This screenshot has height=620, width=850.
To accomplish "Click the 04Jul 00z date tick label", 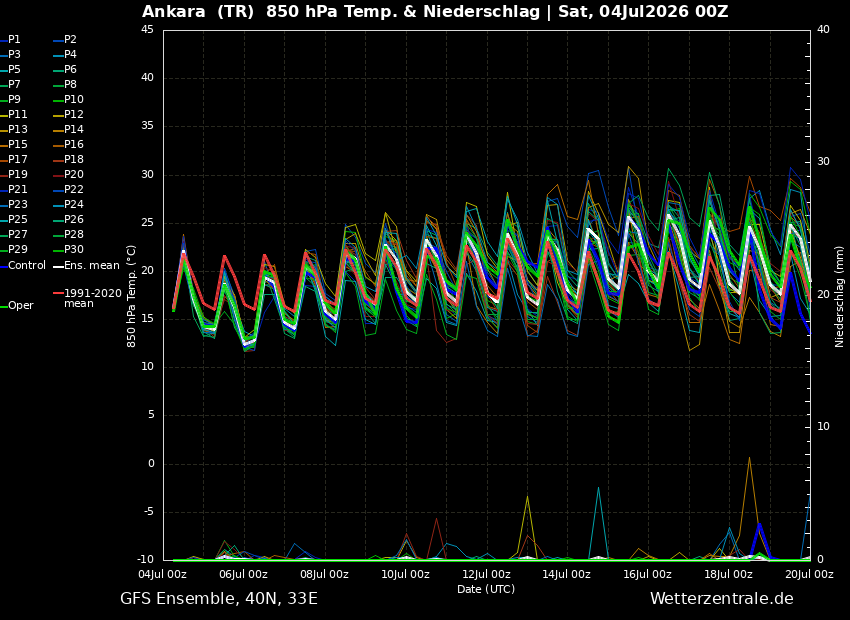I will click(163, 574).
